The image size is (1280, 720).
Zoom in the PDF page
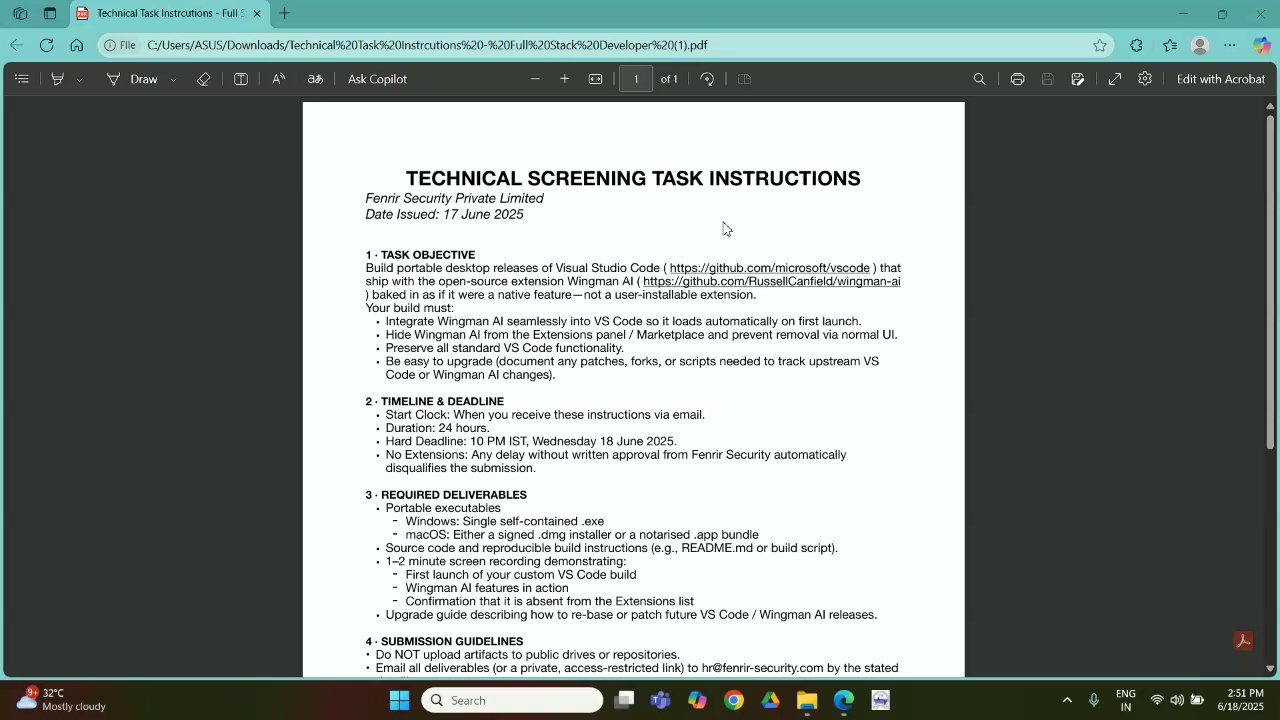tap(565, 79)
